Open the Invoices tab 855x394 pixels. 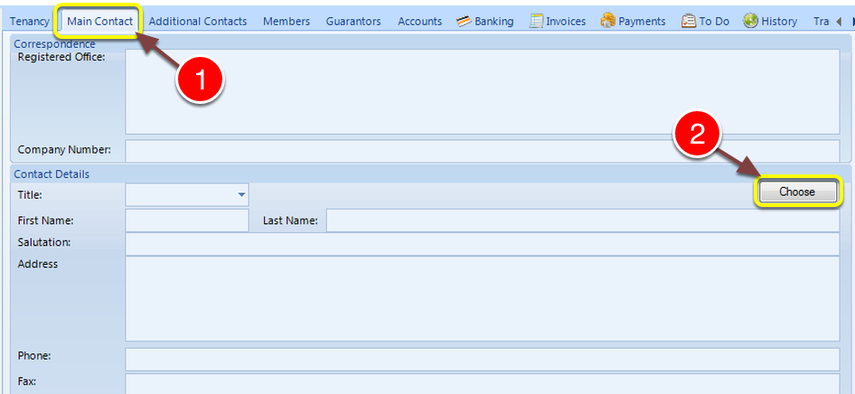click(558, 21)
